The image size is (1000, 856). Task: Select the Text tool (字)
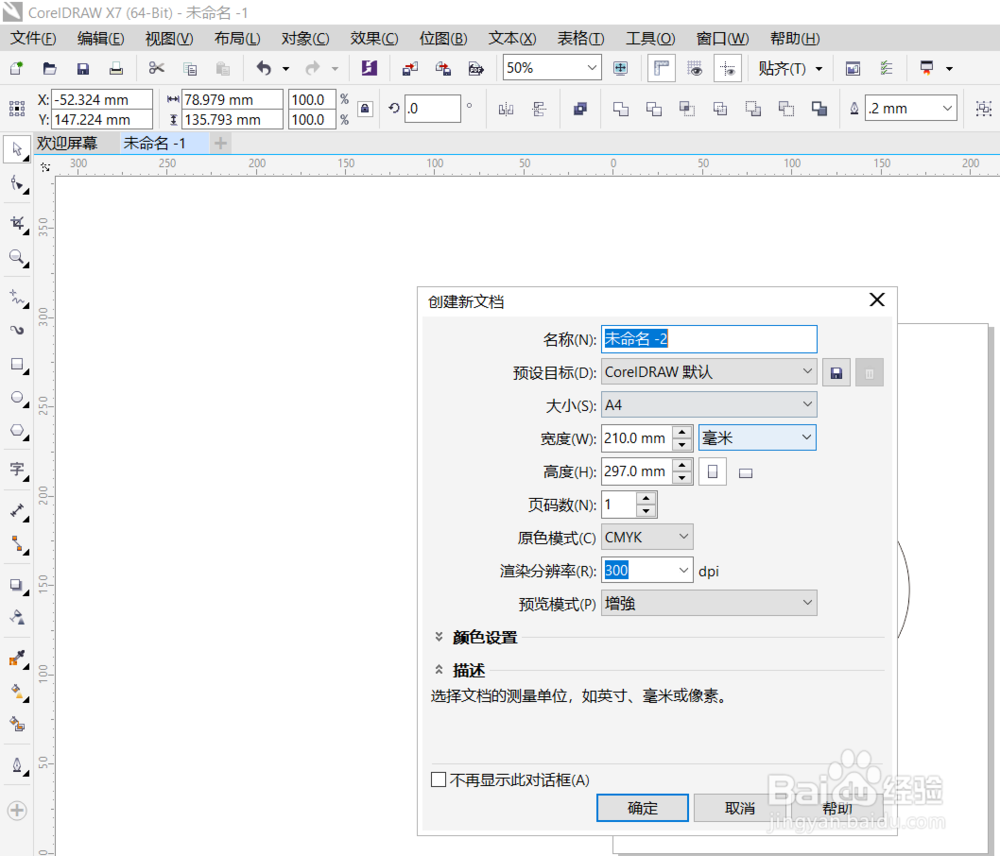[17, 469]
